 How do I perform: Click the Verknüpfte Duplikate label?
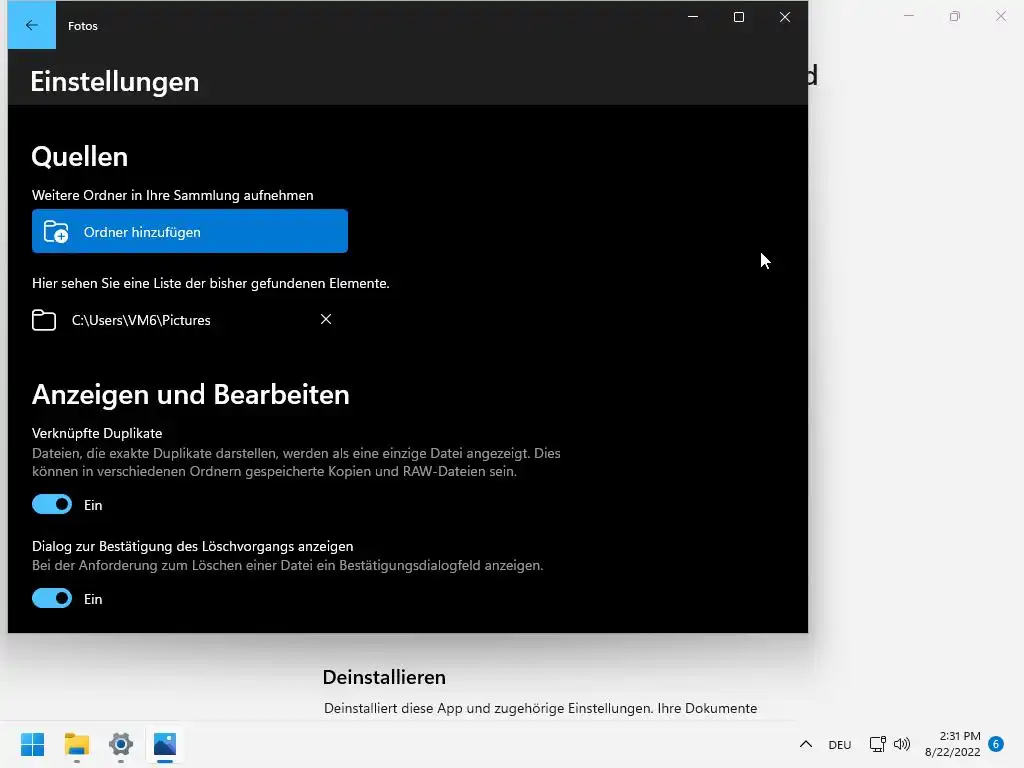pos(97,433)
